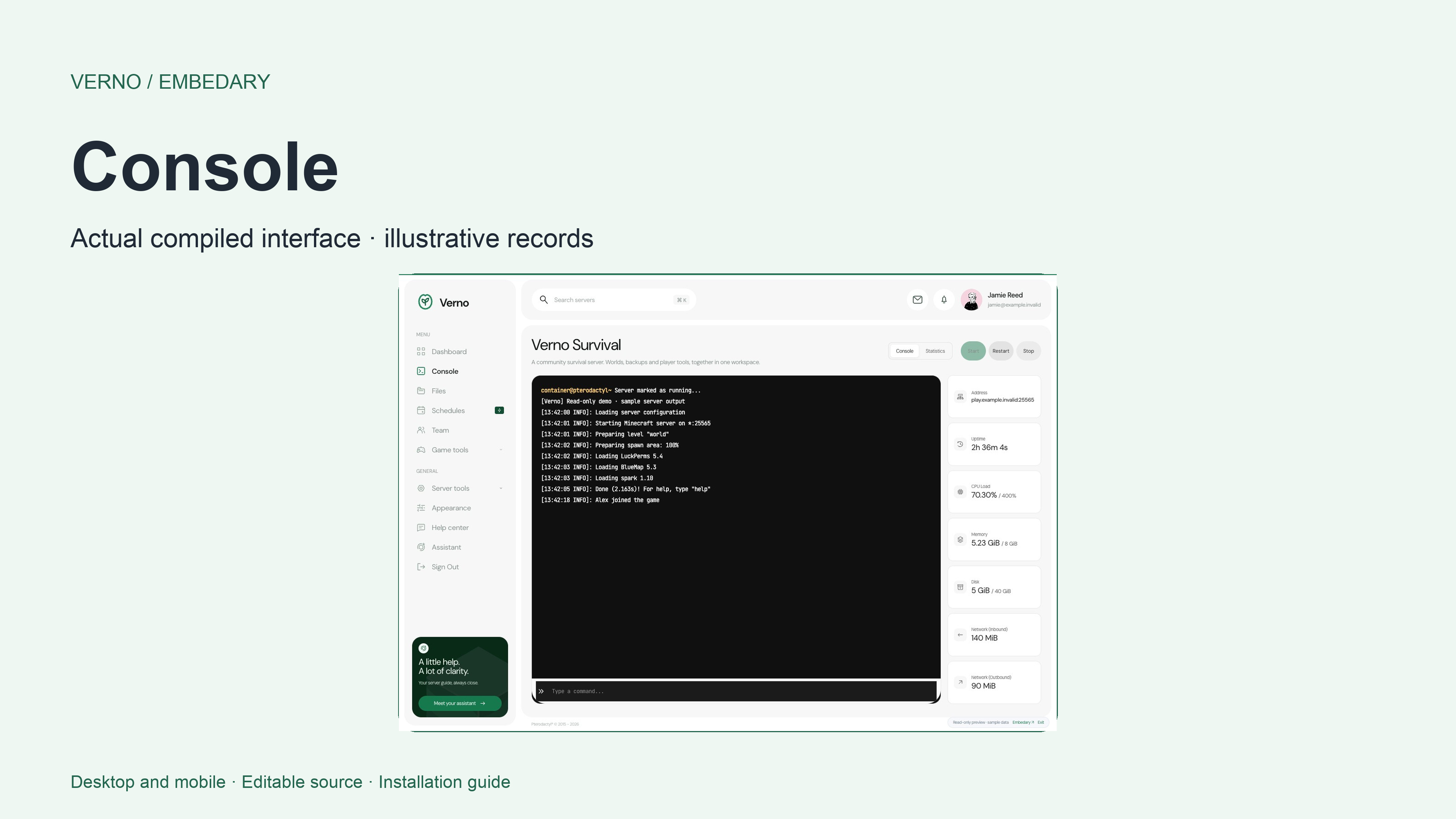
Task: Switch to the Console tab
Action: point(904,351)
